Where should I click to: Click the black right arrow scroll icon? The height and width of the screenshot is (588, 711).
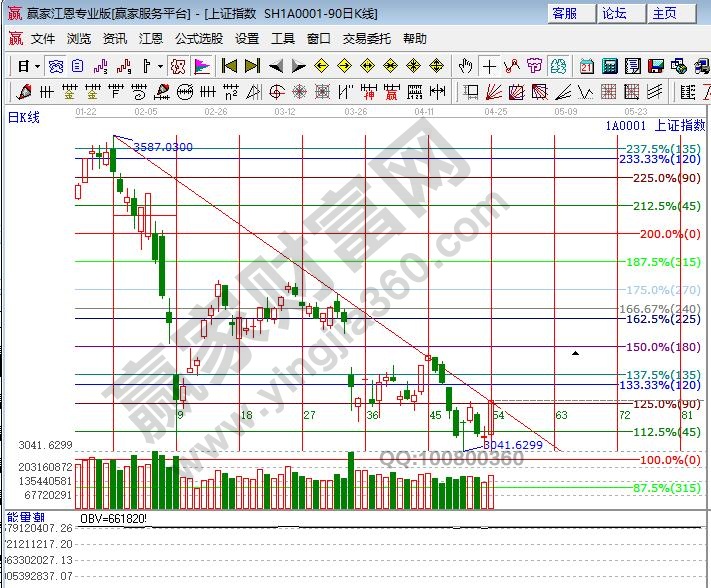(297, 66)
